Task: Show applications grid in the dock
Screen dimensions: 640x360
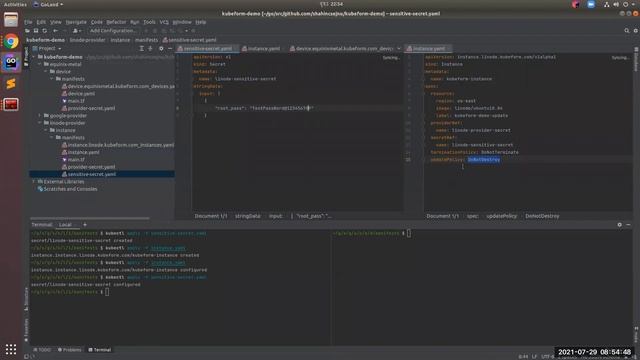Action: 11,349
